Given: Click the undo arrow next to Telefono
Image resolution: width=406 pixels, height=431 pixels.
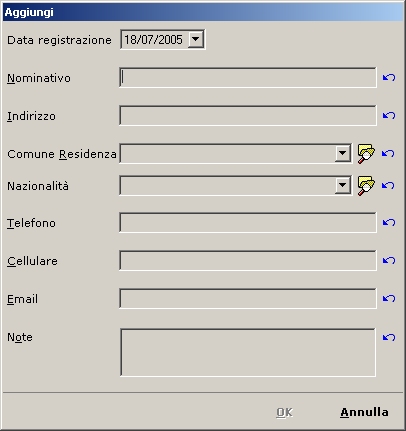Looking at the screenshot, I should pyautogui.click(x=389, y=223).
